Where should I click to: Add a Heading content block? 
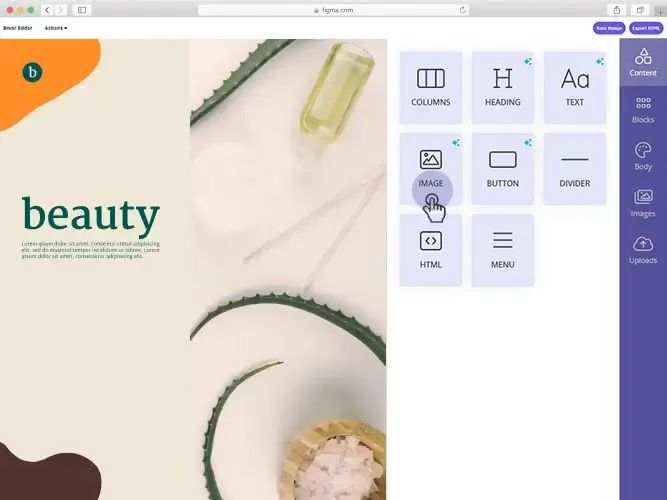(x=502, y=88)
